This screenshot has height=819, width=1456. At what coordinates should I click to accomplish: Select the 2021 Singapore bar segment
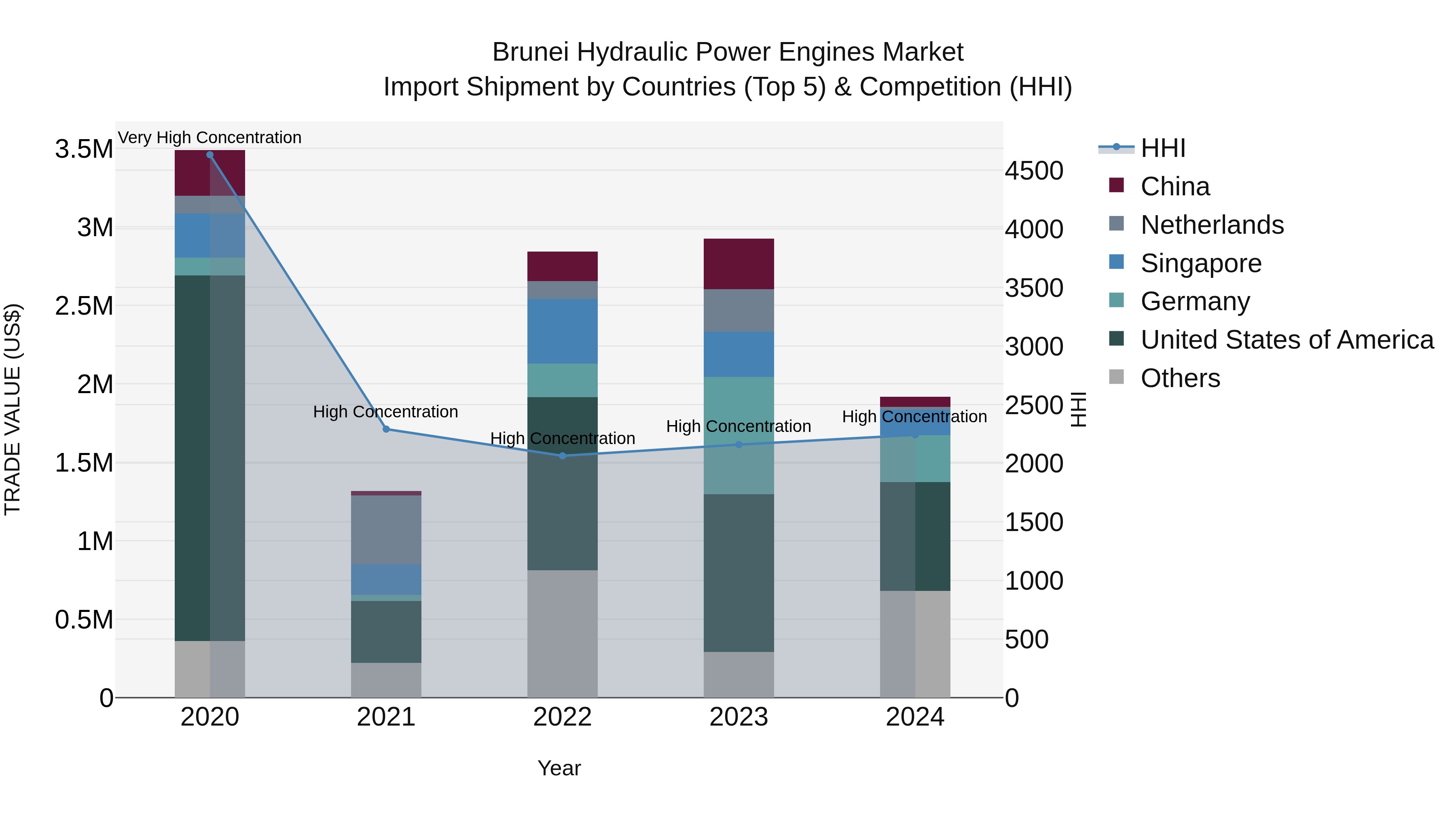pos(386,580)
